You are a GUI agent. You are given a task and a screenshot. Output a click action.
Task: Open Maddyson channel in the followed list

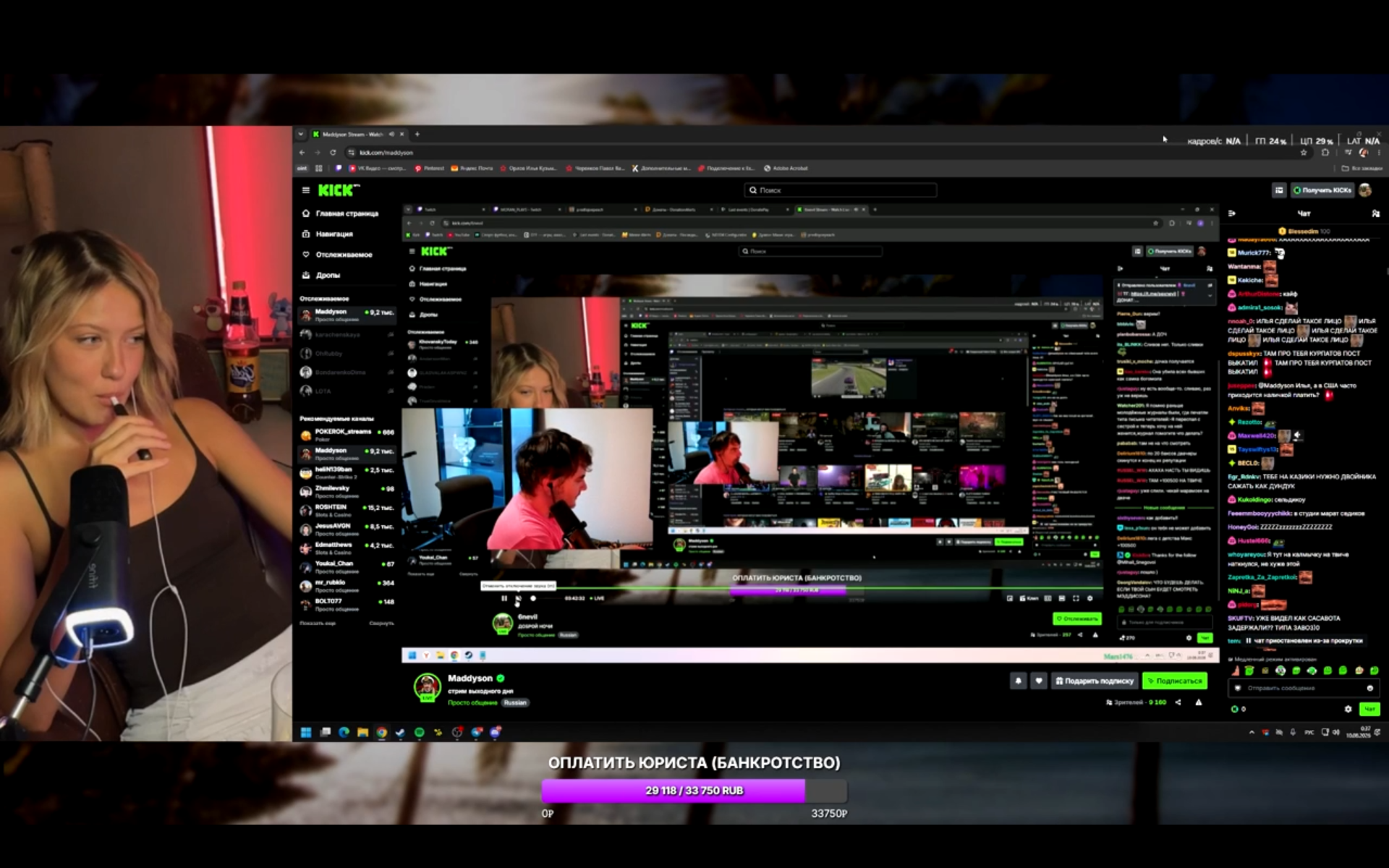pyautogui.click(x=347, y=315)
